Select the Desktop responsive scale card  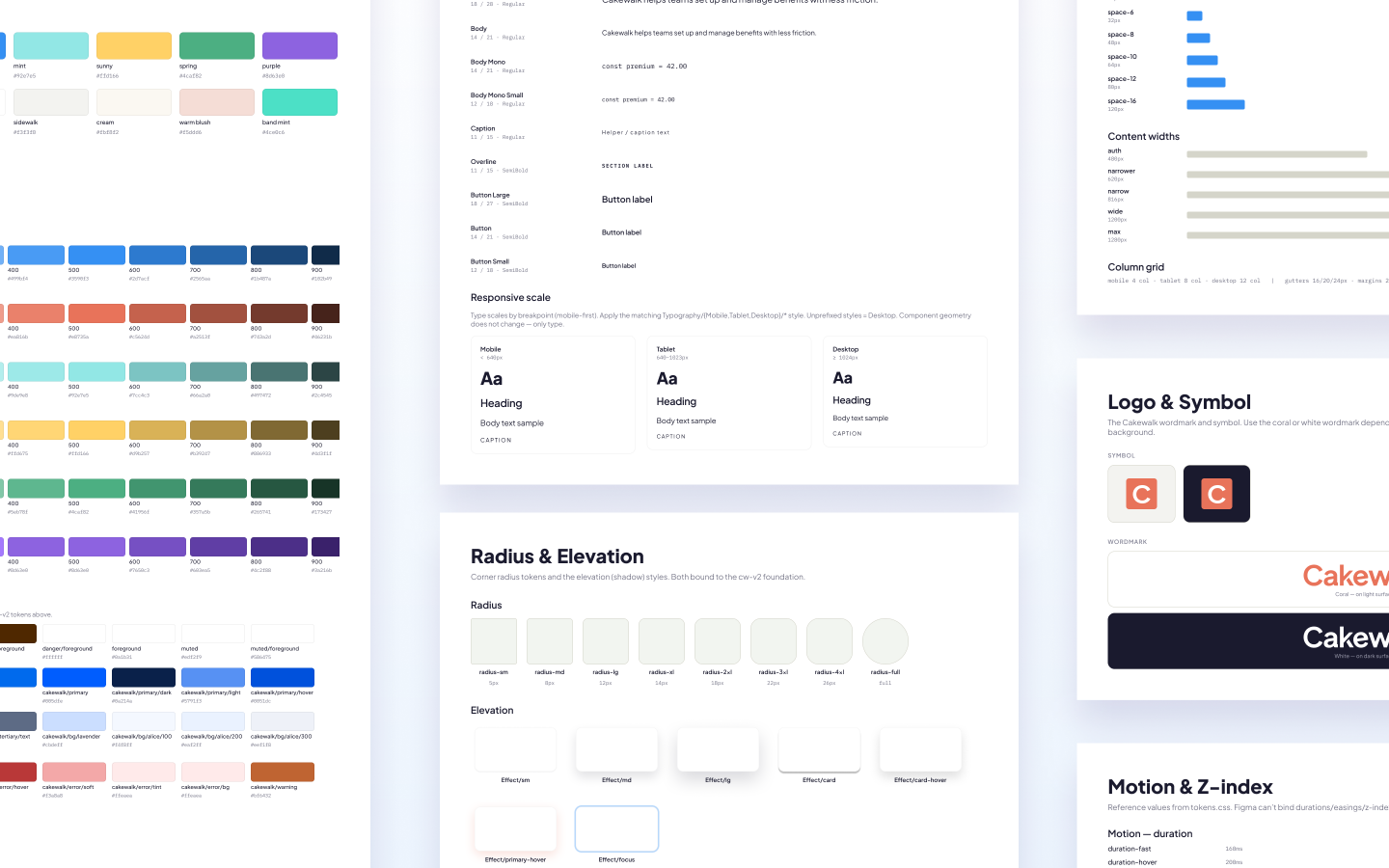point(905,392)
